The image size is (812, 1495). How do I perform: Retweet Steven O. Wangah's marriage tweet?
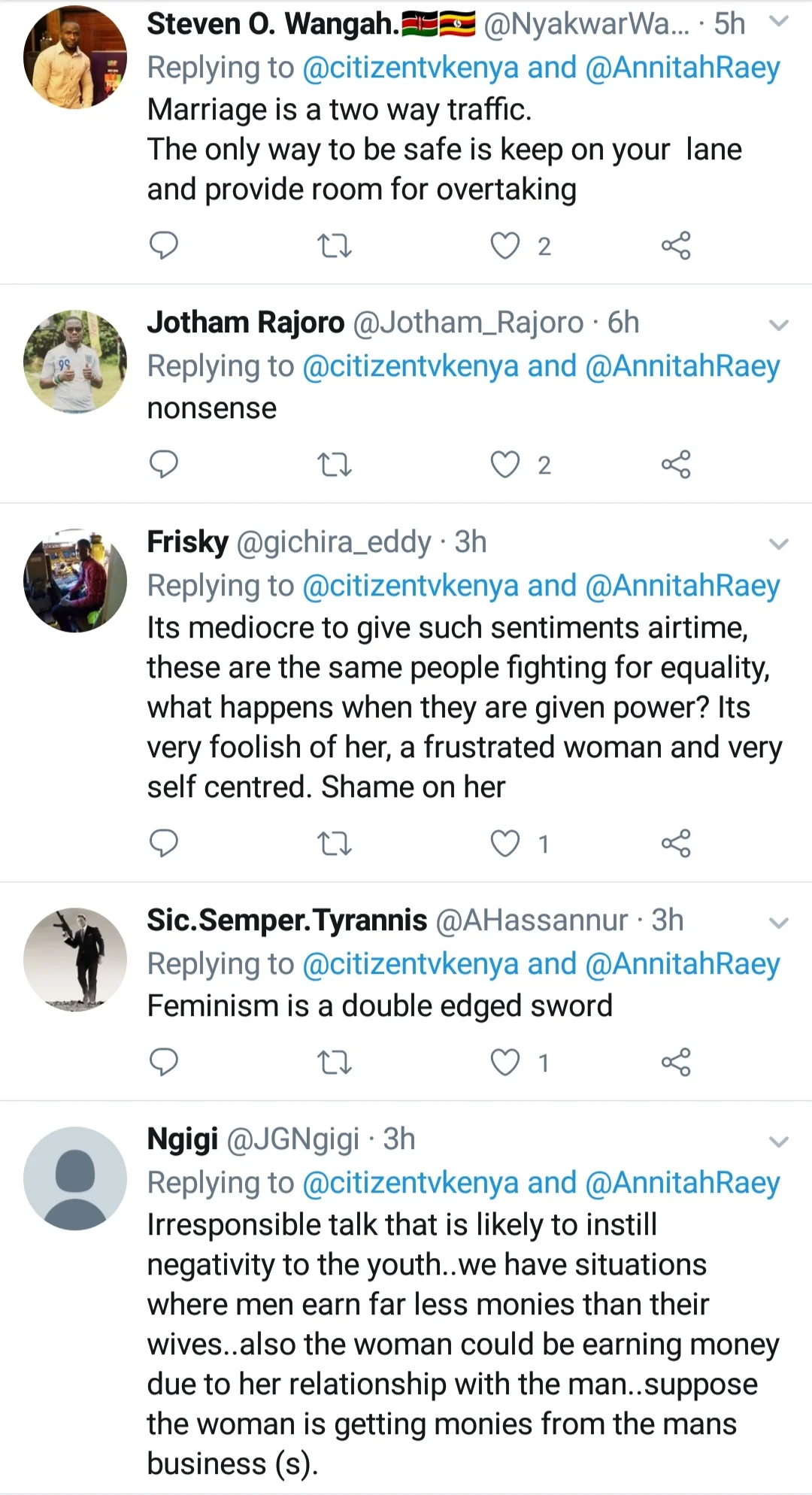335,246
